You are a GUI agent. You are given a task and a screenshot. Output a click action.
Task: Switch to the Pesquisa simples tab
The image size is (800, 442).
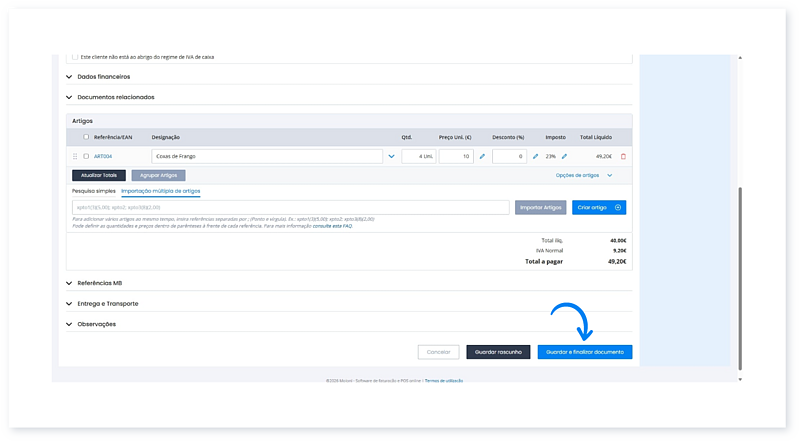93,190
